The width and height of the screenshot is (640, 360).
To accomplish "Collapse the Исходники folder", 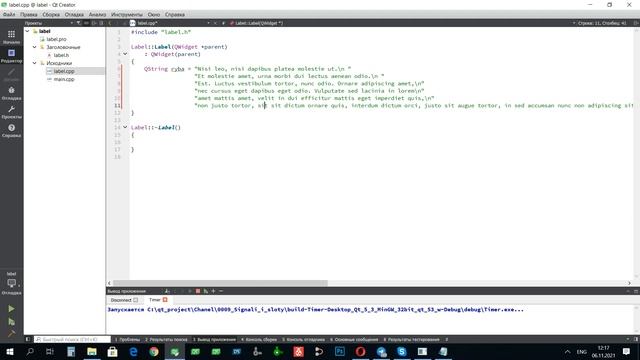I will click(35, 63).
